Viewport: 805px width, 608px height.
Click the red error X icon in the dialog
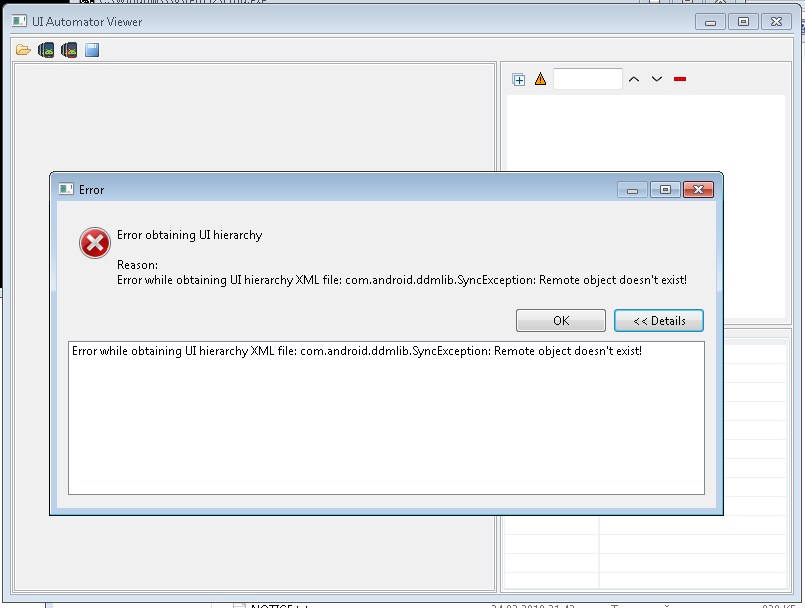(95, 243)
